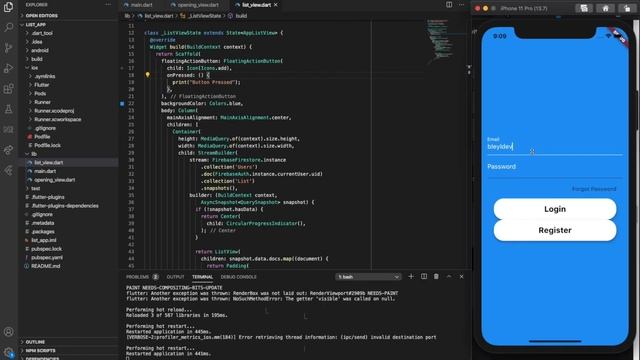The height and width of the screenshot is (360, 640).
Task: Click the Email input field in simulator
Action: (555, 146)
